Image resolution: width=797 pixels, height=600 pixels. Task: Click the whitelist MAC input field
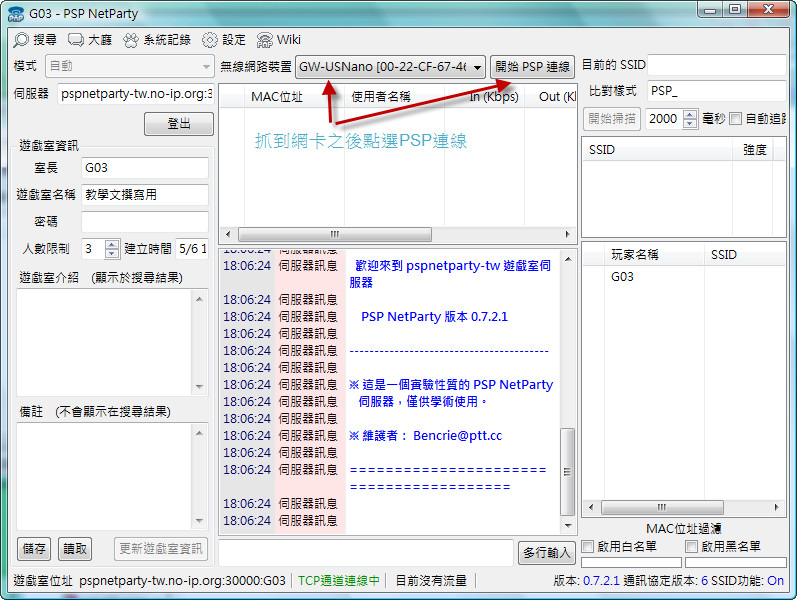click(631, 562)
